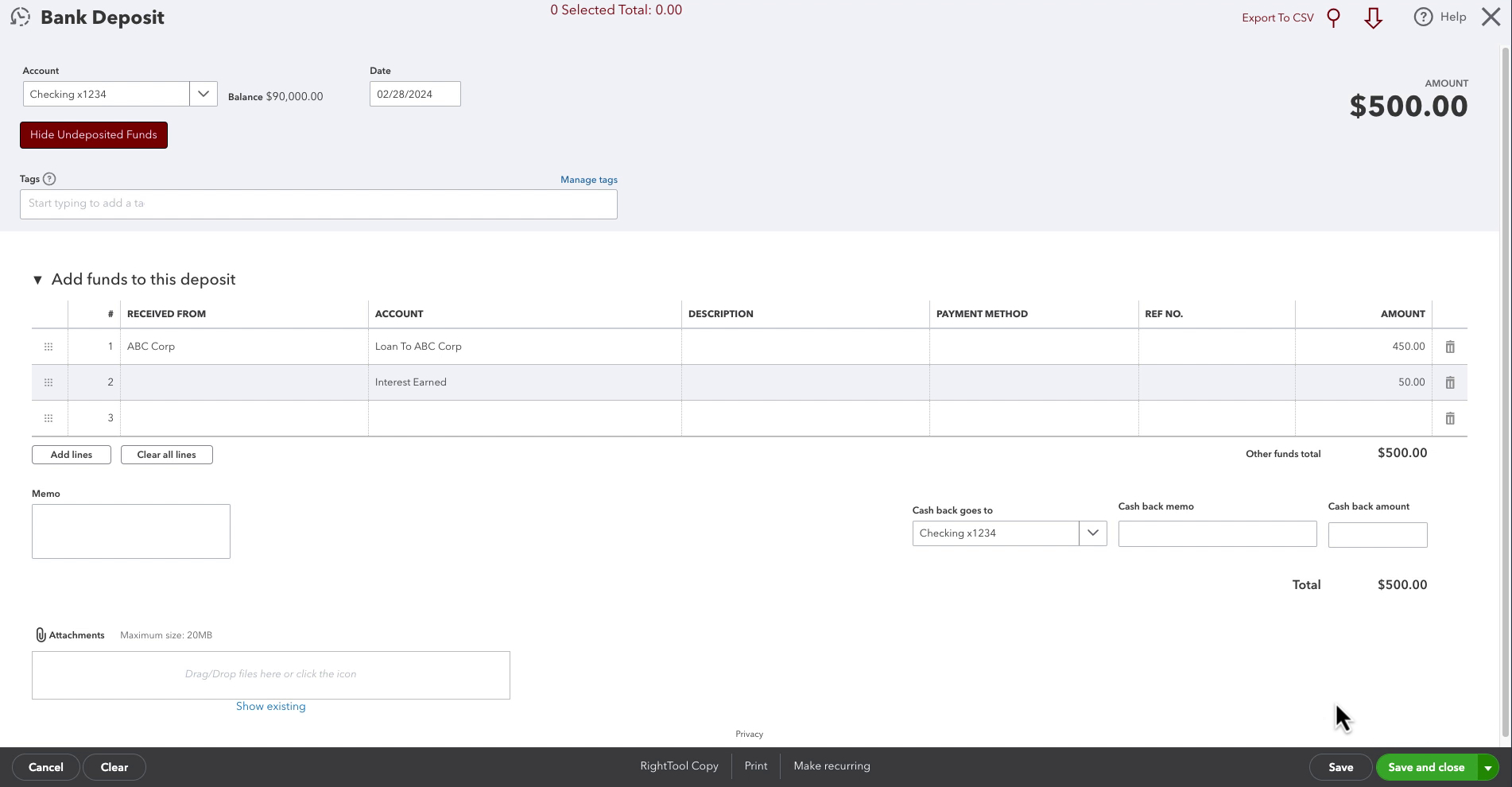Click the Save button
Image resolution: width=1512 pixels, height=787 pixels.
(1341, 767)
